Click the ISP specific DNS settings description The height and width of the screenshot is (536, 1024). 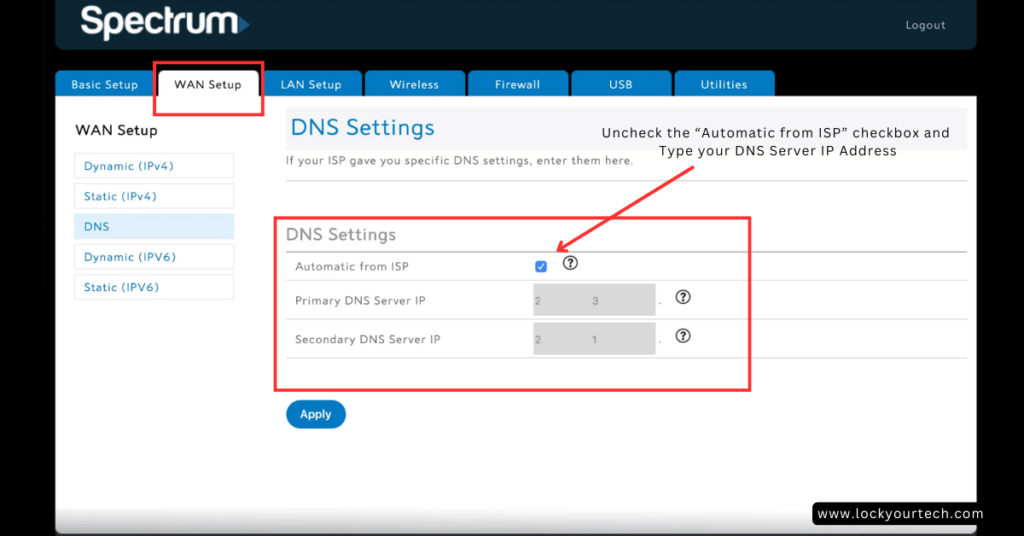pos(459,161)
